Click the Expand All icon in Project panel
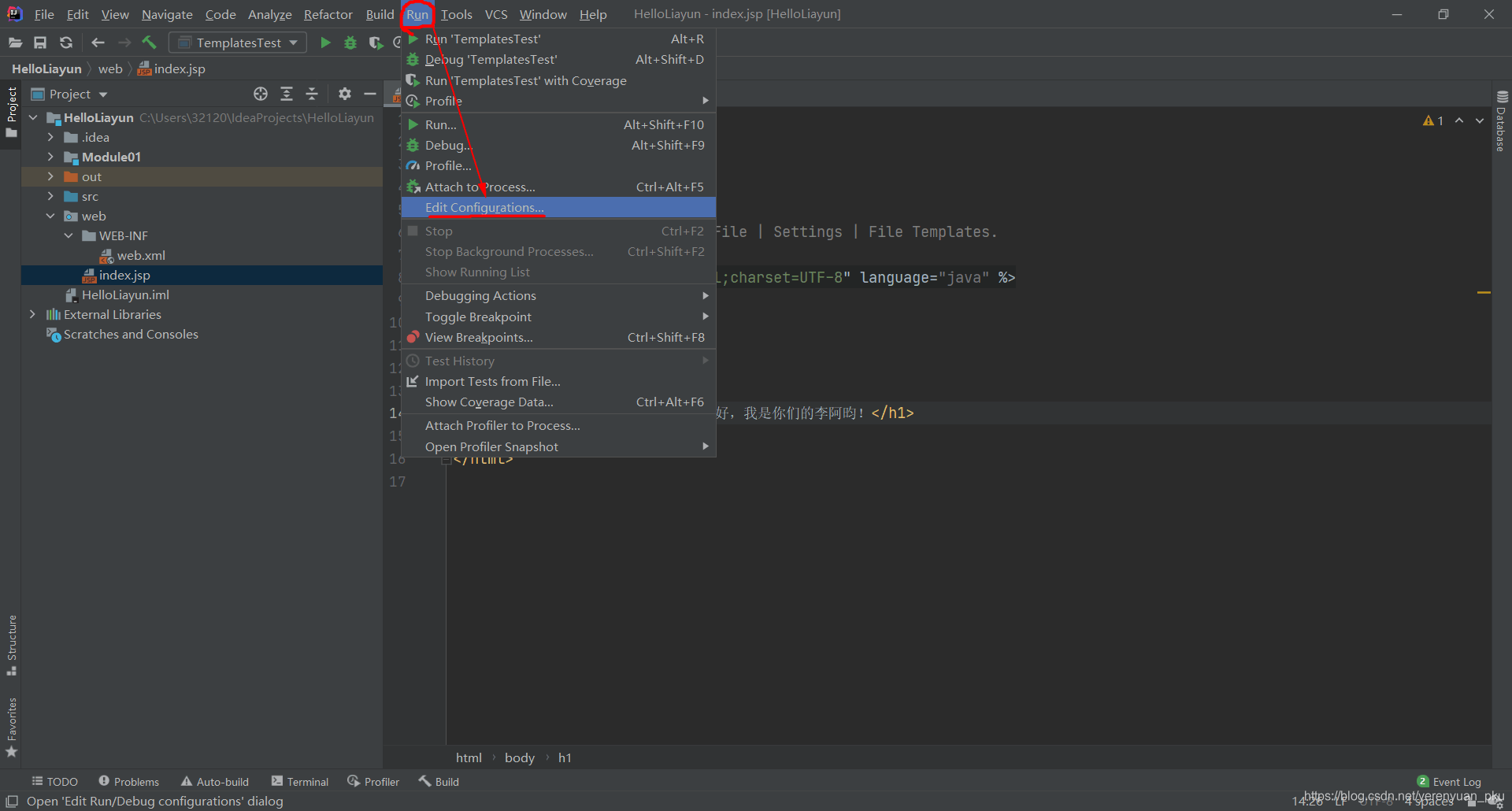Screen dimensions: 1512x811 (287, 94)
